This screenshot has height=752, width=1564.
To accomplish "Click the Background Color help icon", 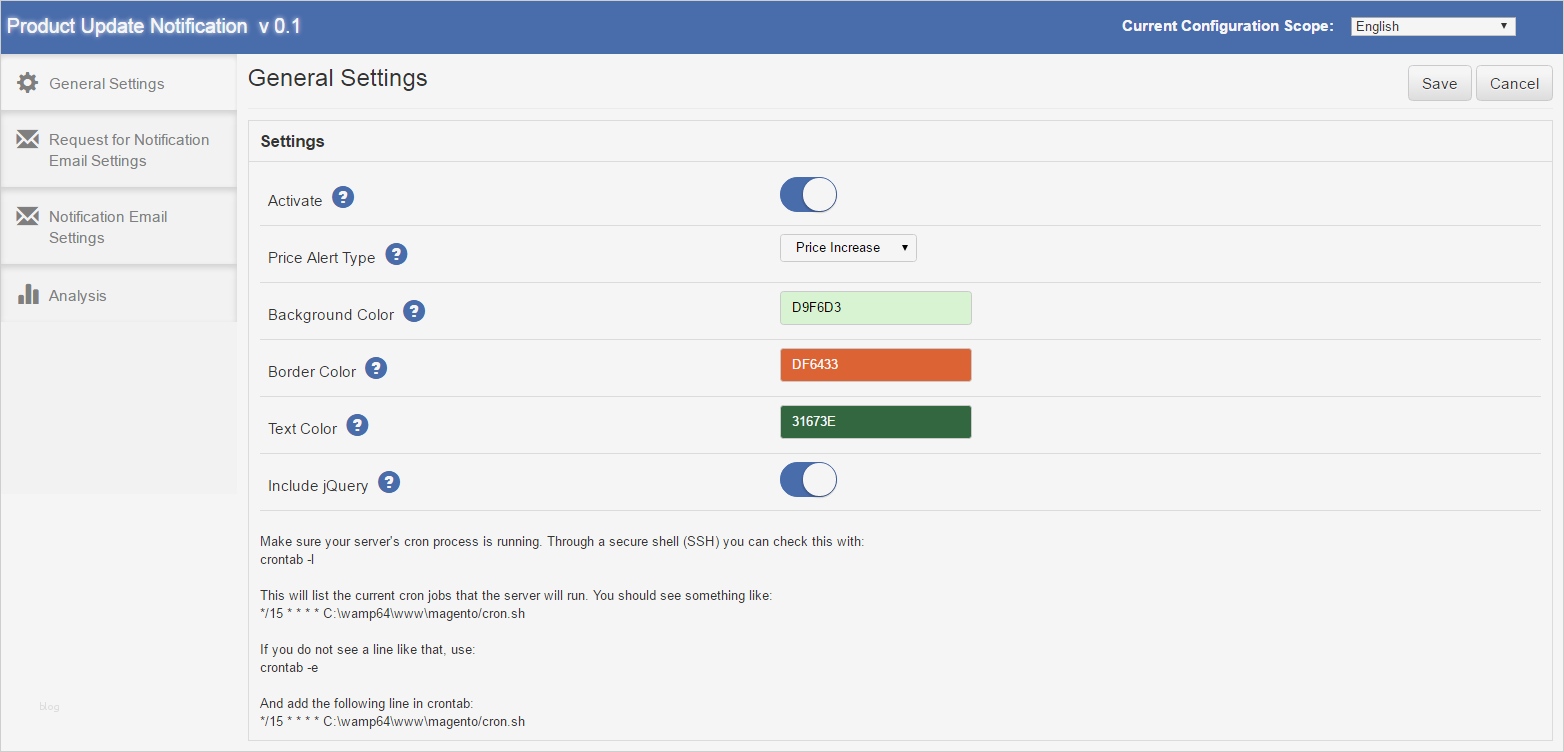I will (x=414, y=311).
